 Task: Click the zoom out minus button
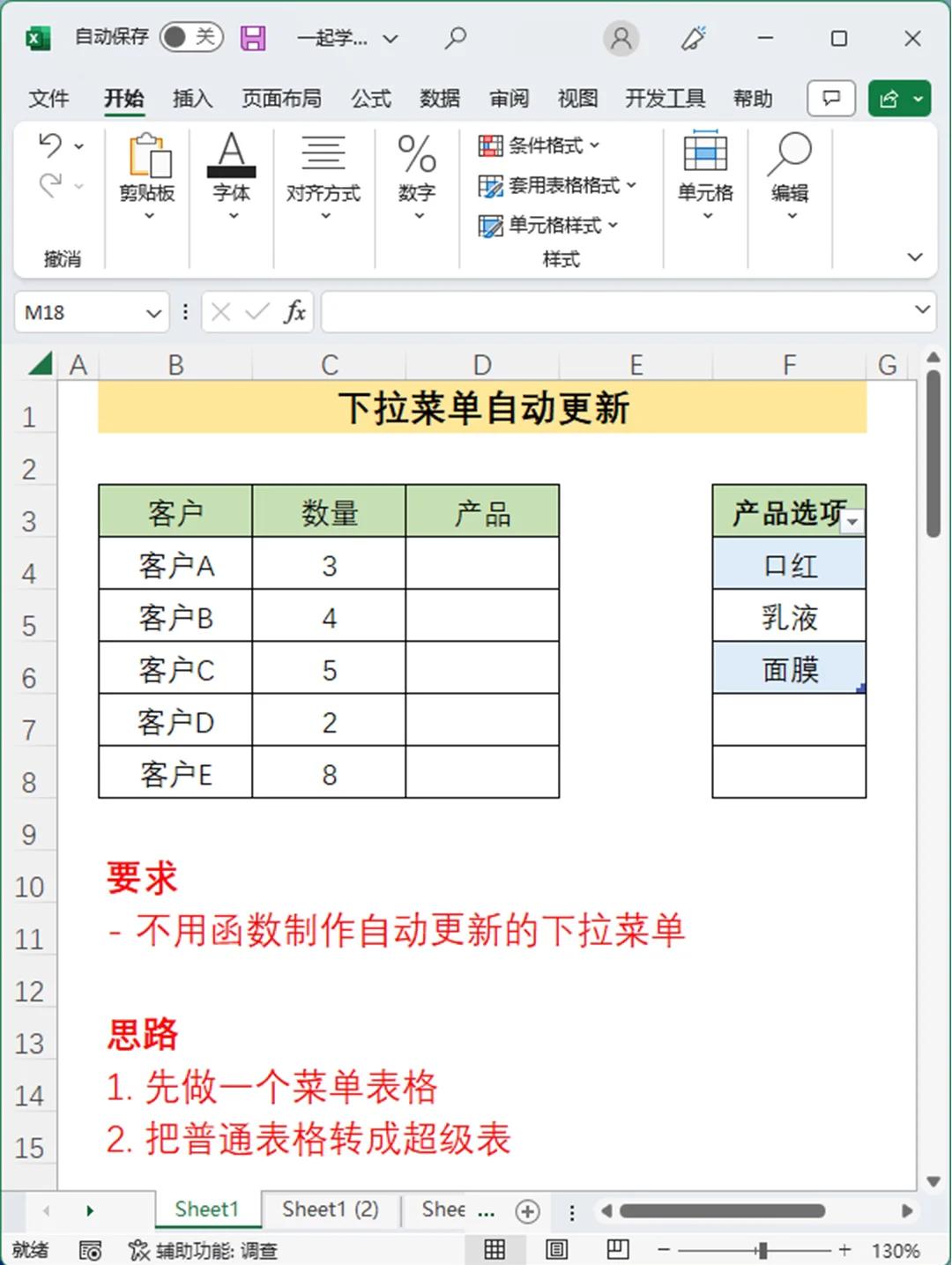coord(664,1250)
